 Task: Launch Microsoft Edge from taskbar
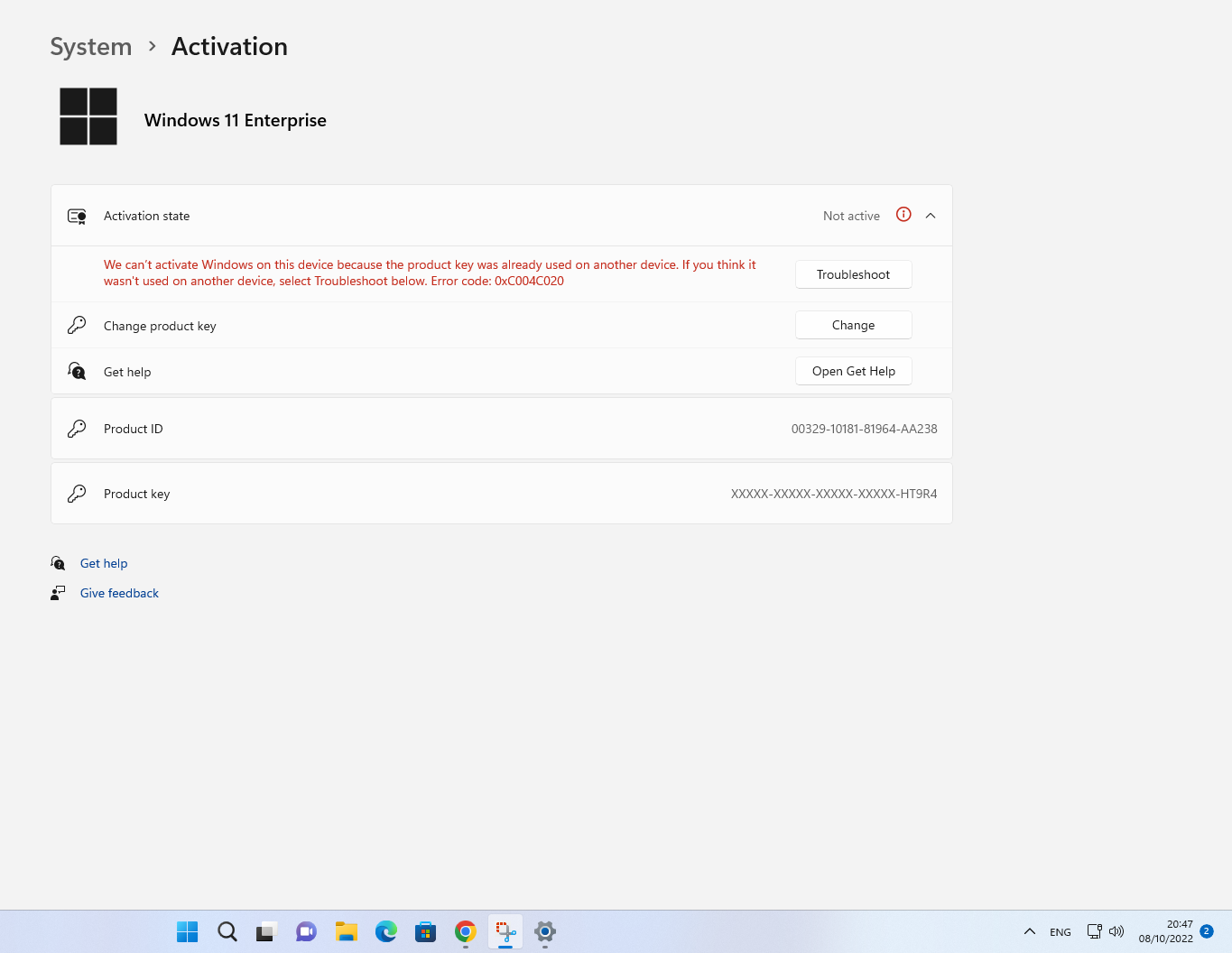[386, 932]
